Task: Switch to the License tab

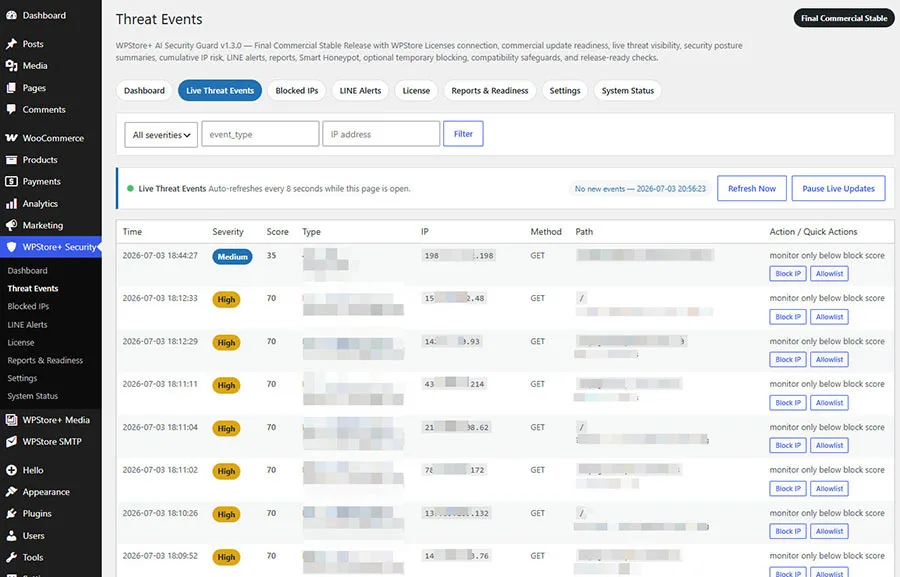Action: click(416, 91)
